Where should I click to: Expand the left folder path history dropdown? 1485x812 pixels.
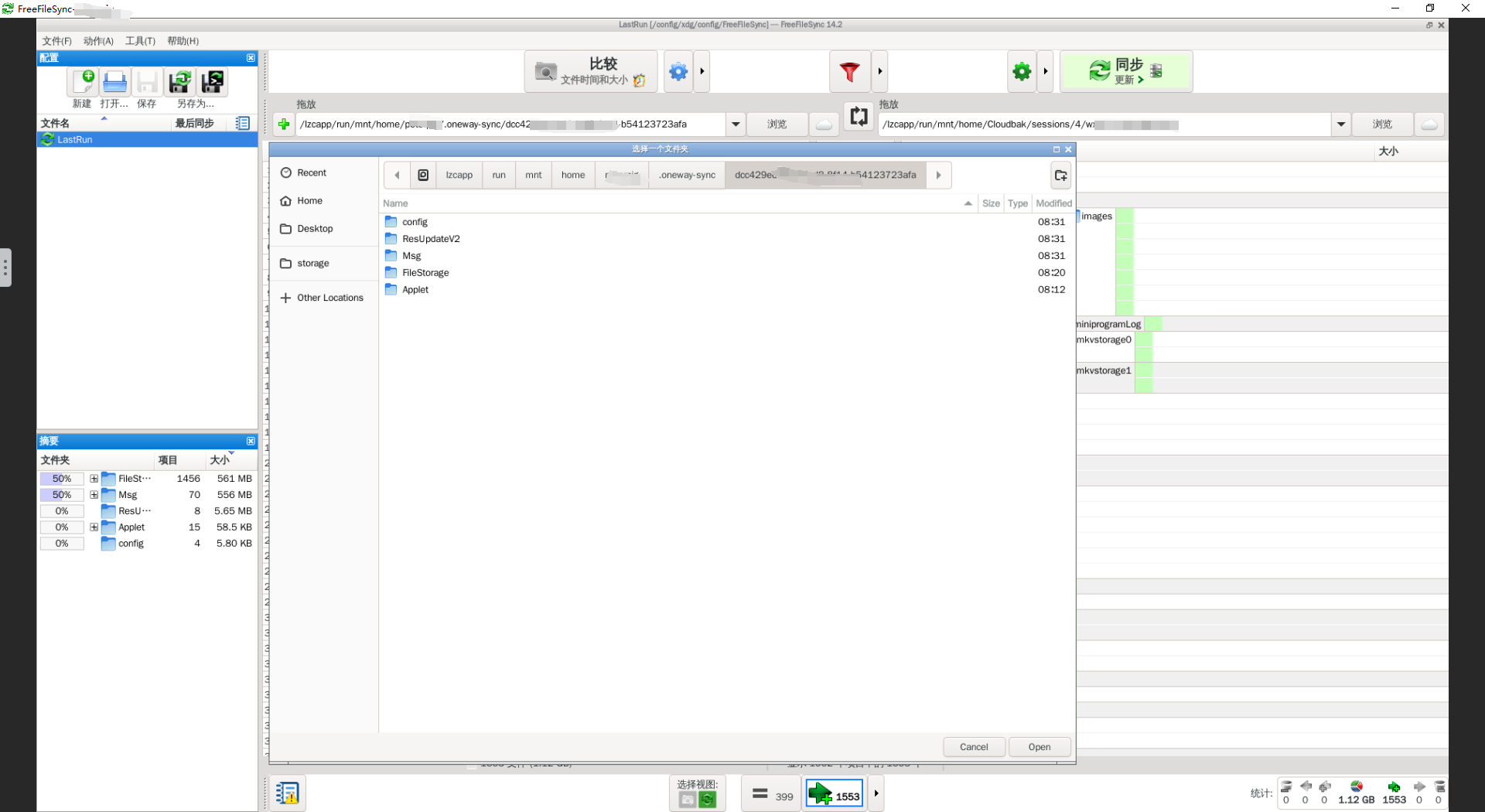(x=736, y=125)
